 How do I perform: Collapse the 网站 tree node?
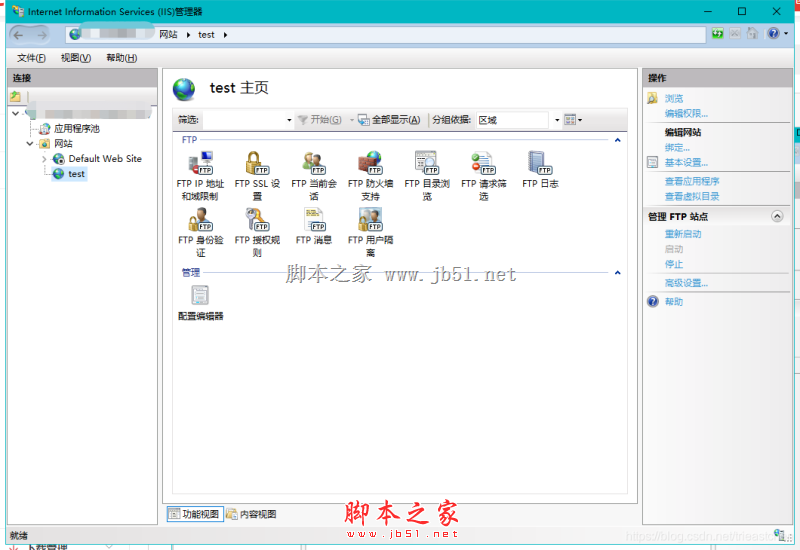(30, 144)
